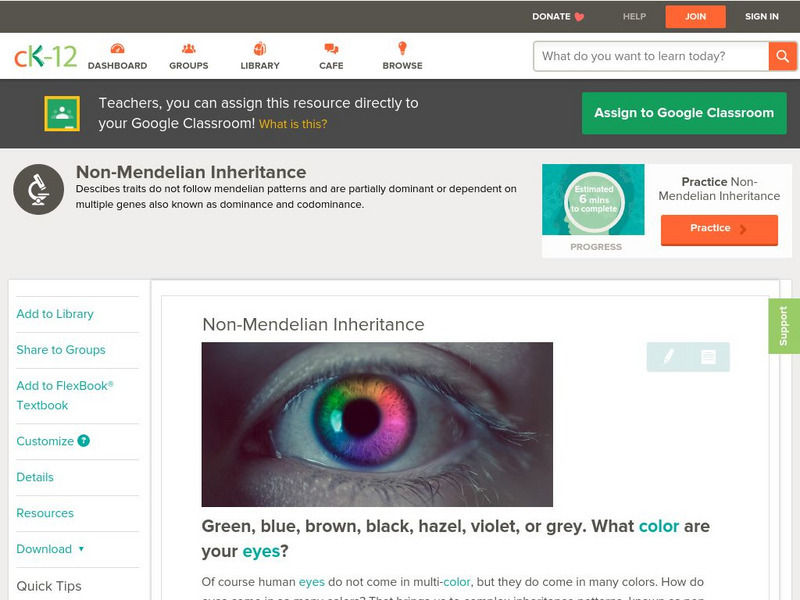Click the DONATE link
Image resolution: width=800 pixels, height=600 pixels.
coord(551,17)
